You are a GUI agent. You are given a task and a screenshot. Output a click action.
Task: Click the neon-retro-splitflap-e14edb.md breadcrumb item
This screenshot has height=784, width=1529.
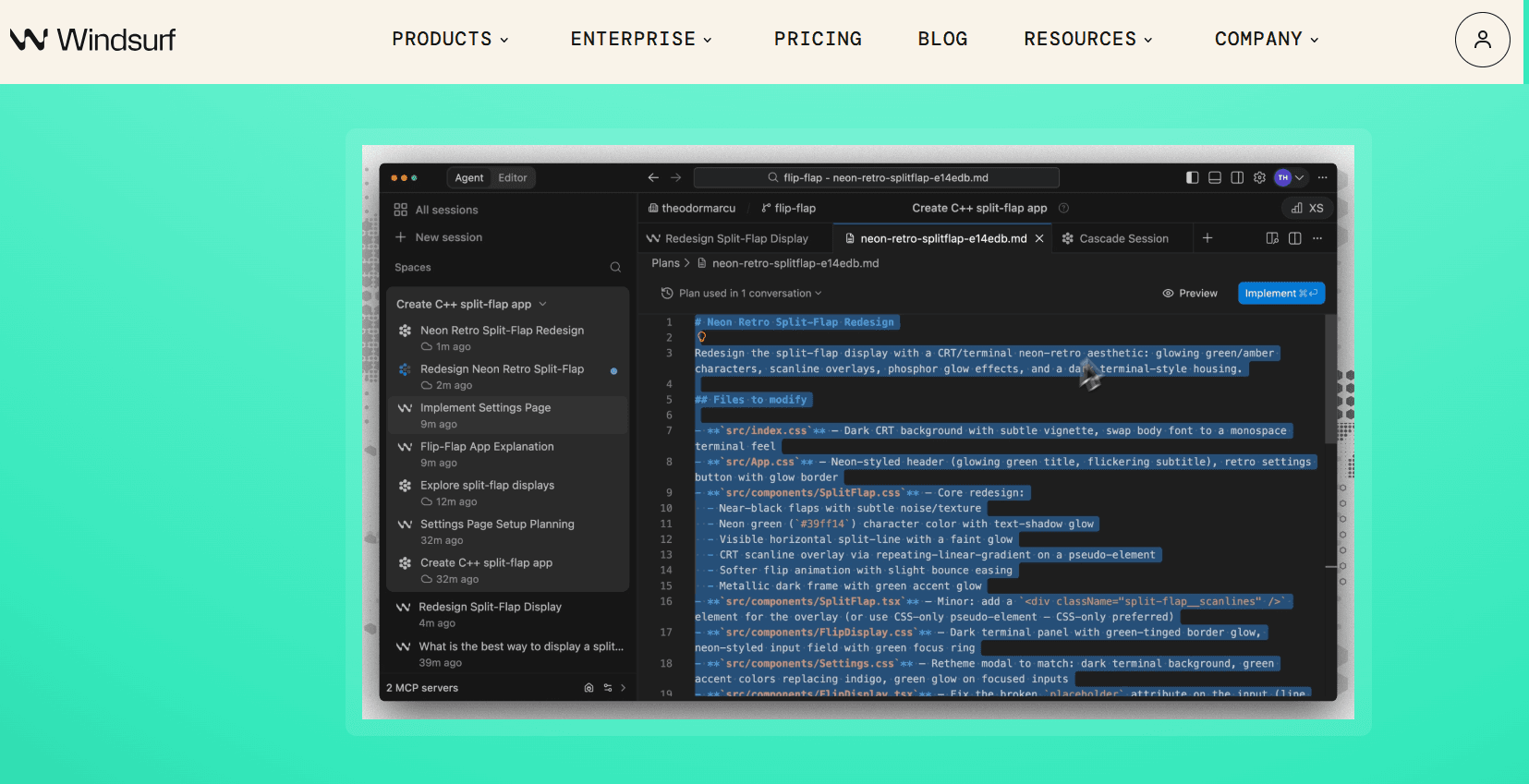tap(795, 263)
